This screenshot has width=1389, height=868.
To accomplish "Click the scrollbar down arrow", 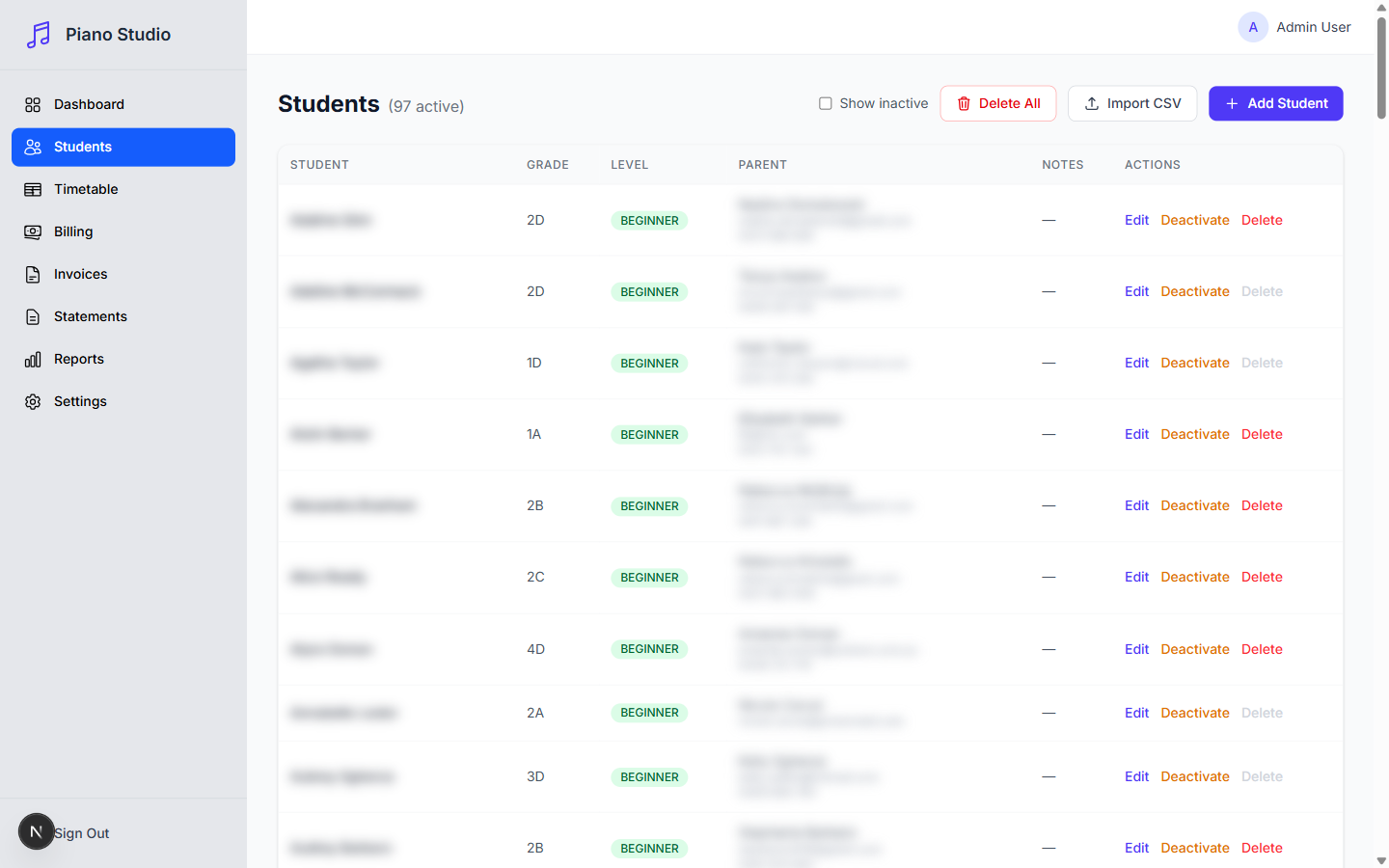I will coord(1381,860).
